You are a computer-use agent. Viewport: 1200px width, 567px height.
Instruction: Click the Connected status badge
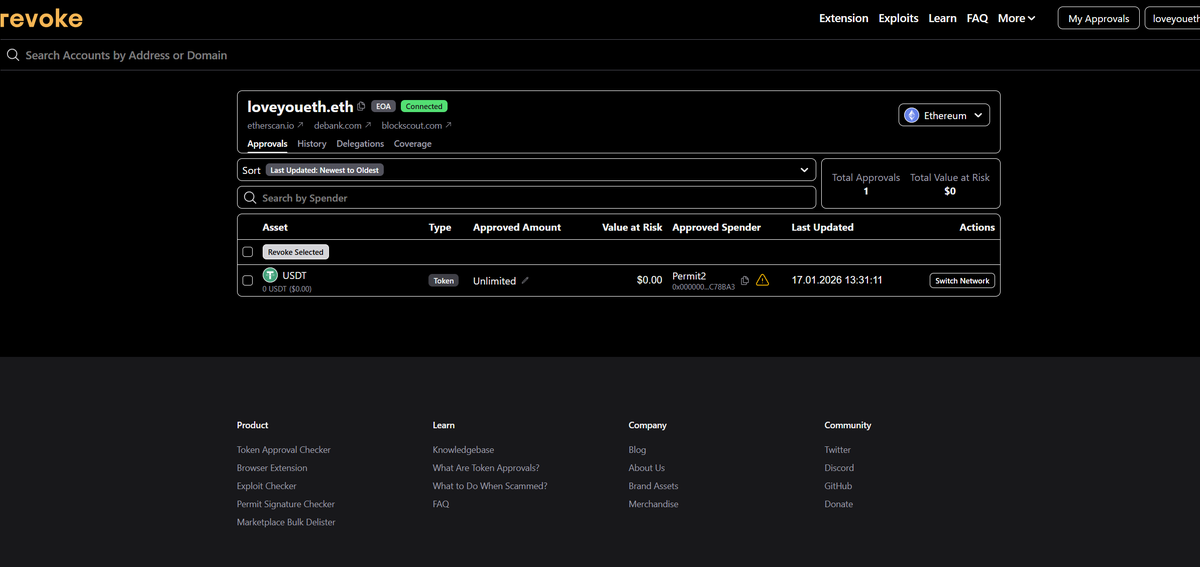click(424, 106)
